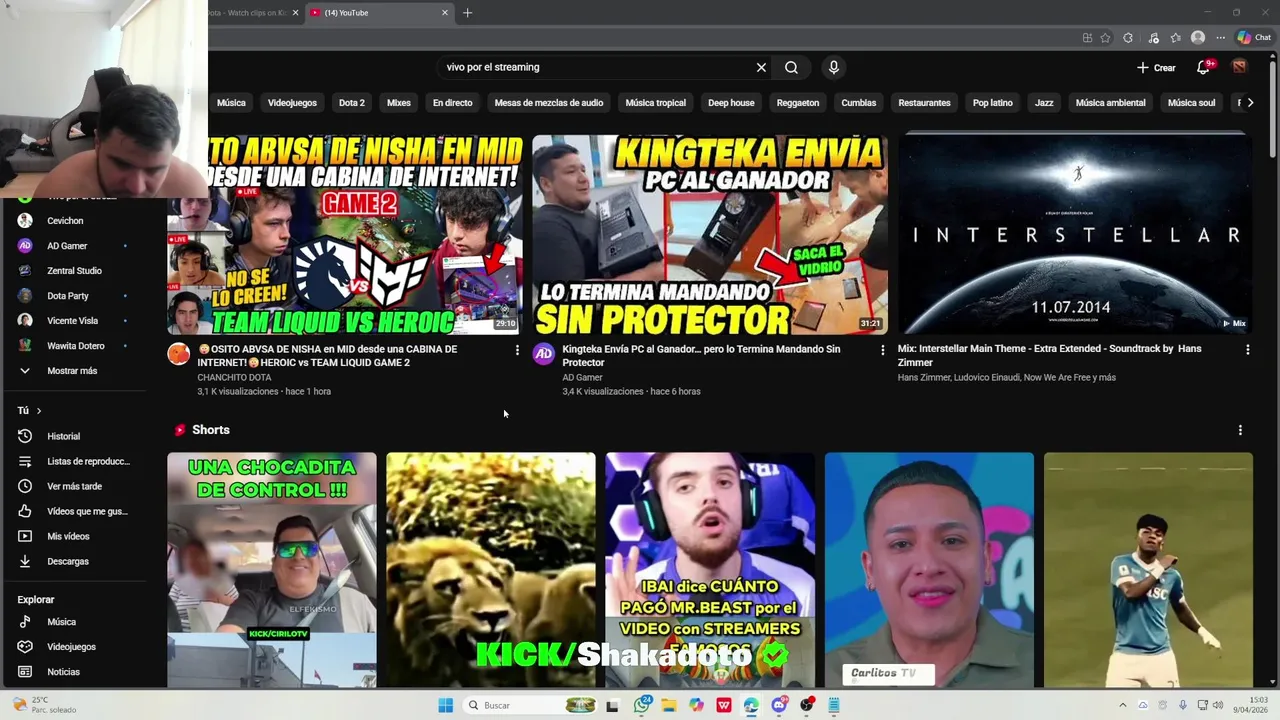Screen dimensions: 1280x720
Task: Open Videos que me gustan
Action: (74, 511)
